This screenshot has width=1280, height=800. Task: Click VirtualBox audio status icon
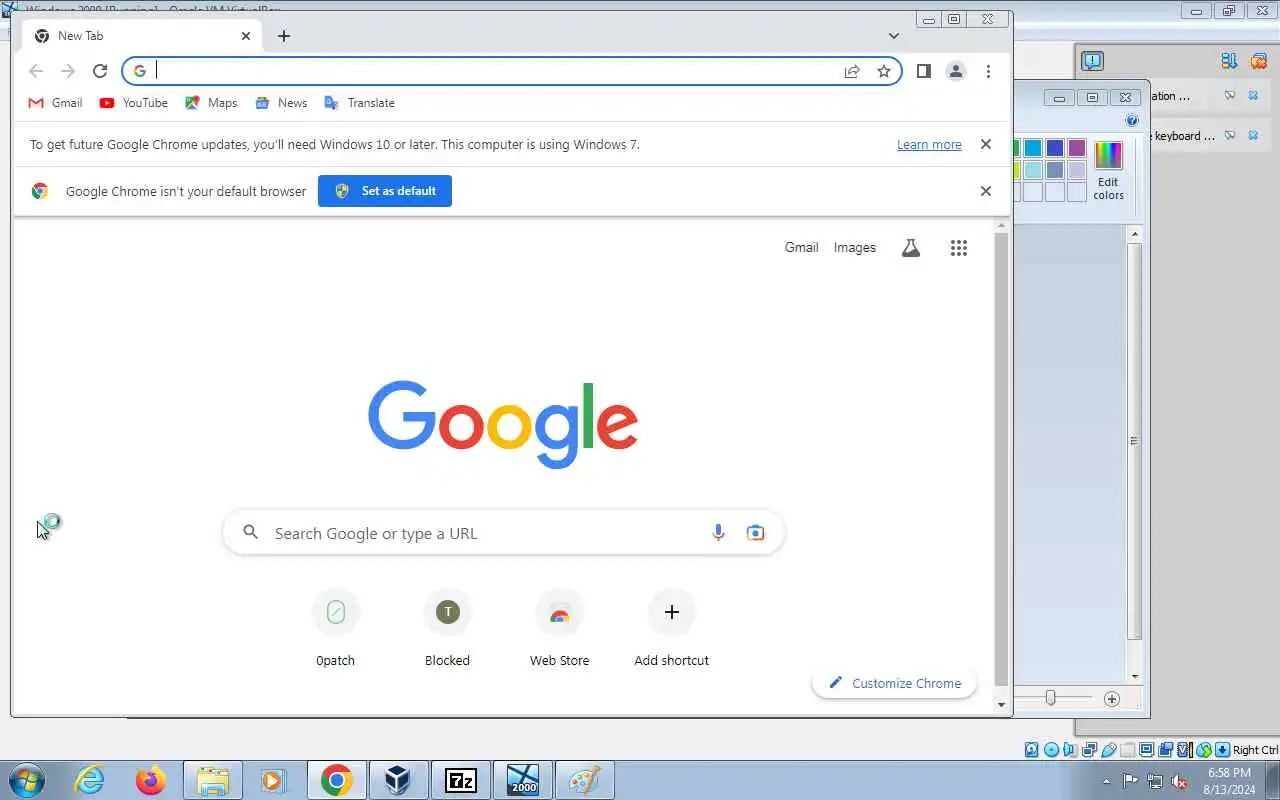pos(1070,750)
